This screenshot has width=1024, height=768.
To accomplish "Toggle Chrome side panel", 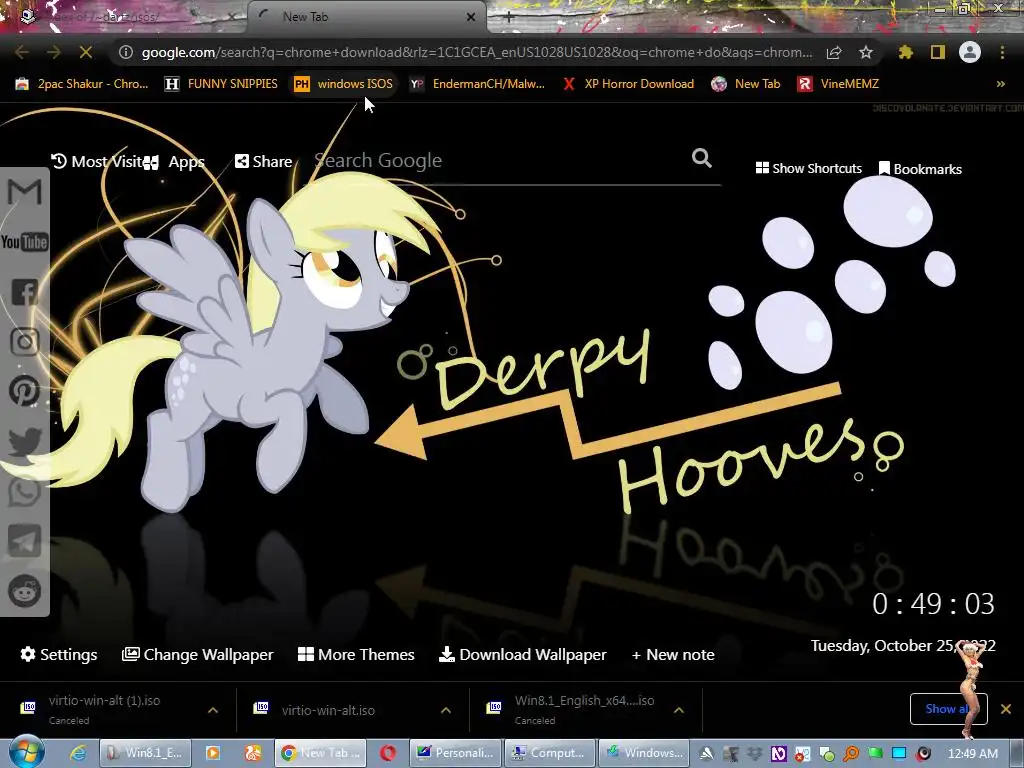I will pos(938,52).
